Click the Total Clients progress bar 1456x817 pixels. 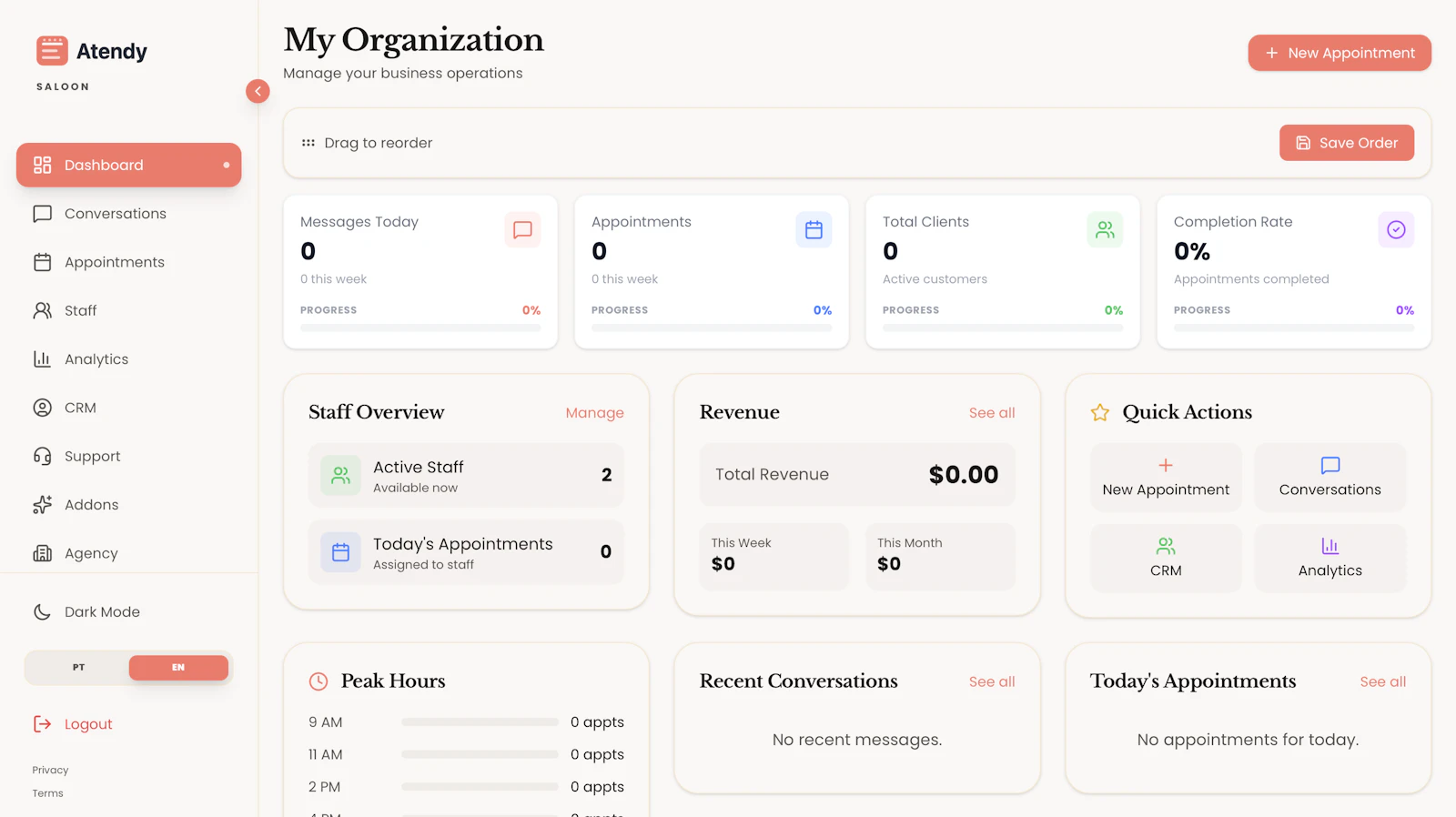[x=1003, y=328]
